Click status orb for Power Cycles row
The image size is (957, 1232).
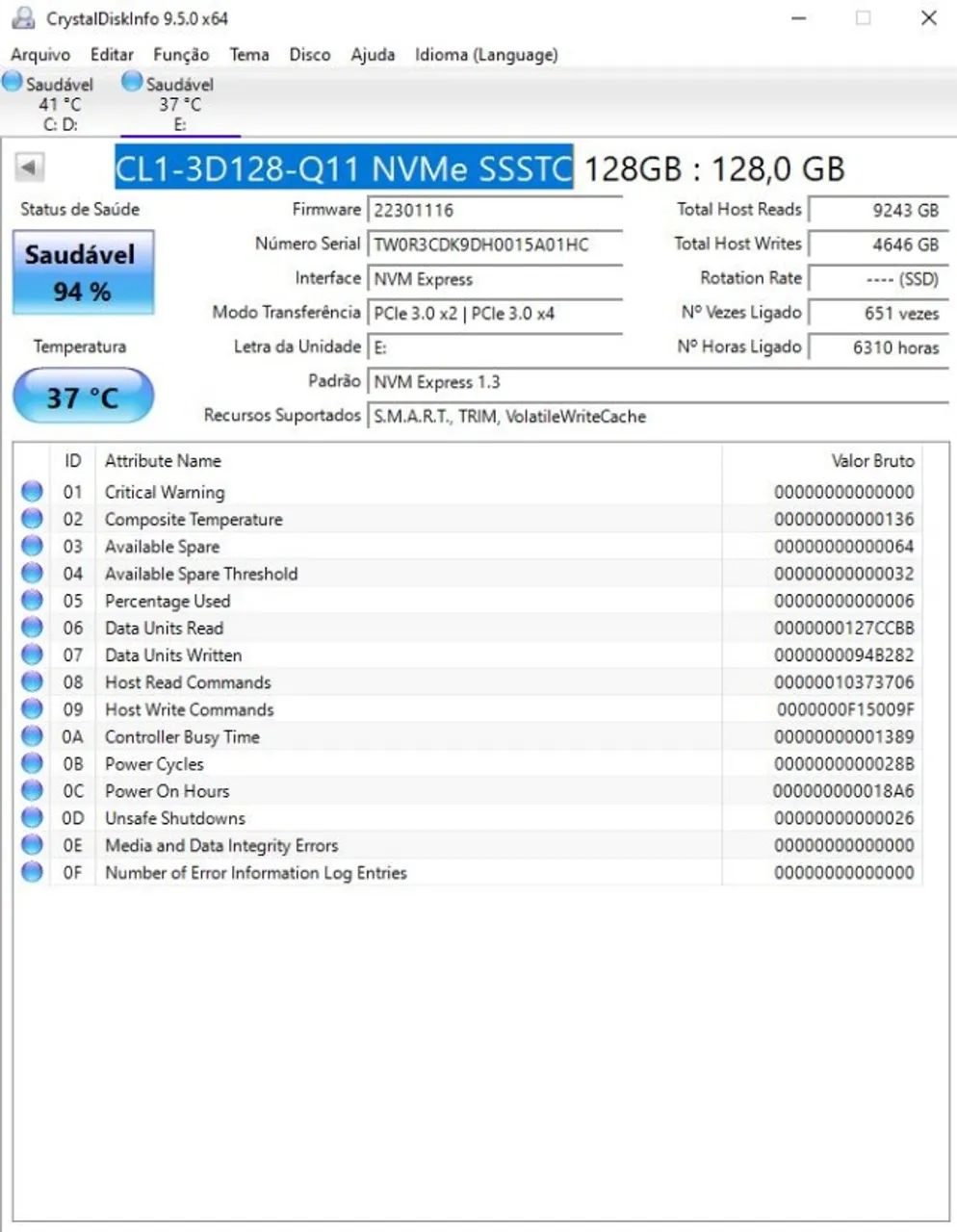click(x=32, y=763)
